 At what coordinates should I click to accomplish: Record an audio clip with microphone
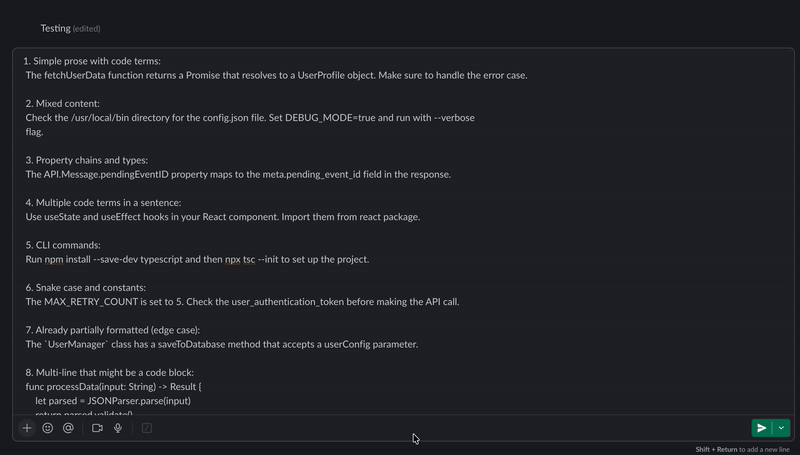pos(118,428)
